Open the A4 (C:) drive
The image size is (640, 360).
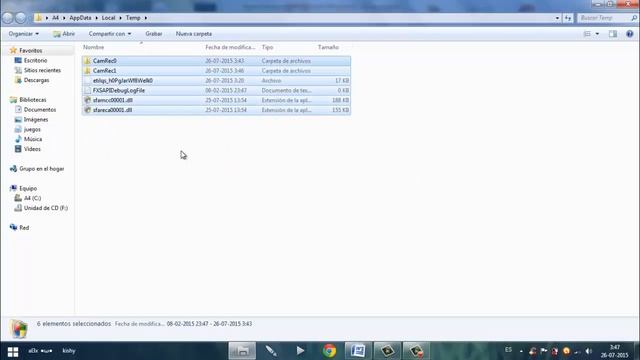(x=32, y=198)
